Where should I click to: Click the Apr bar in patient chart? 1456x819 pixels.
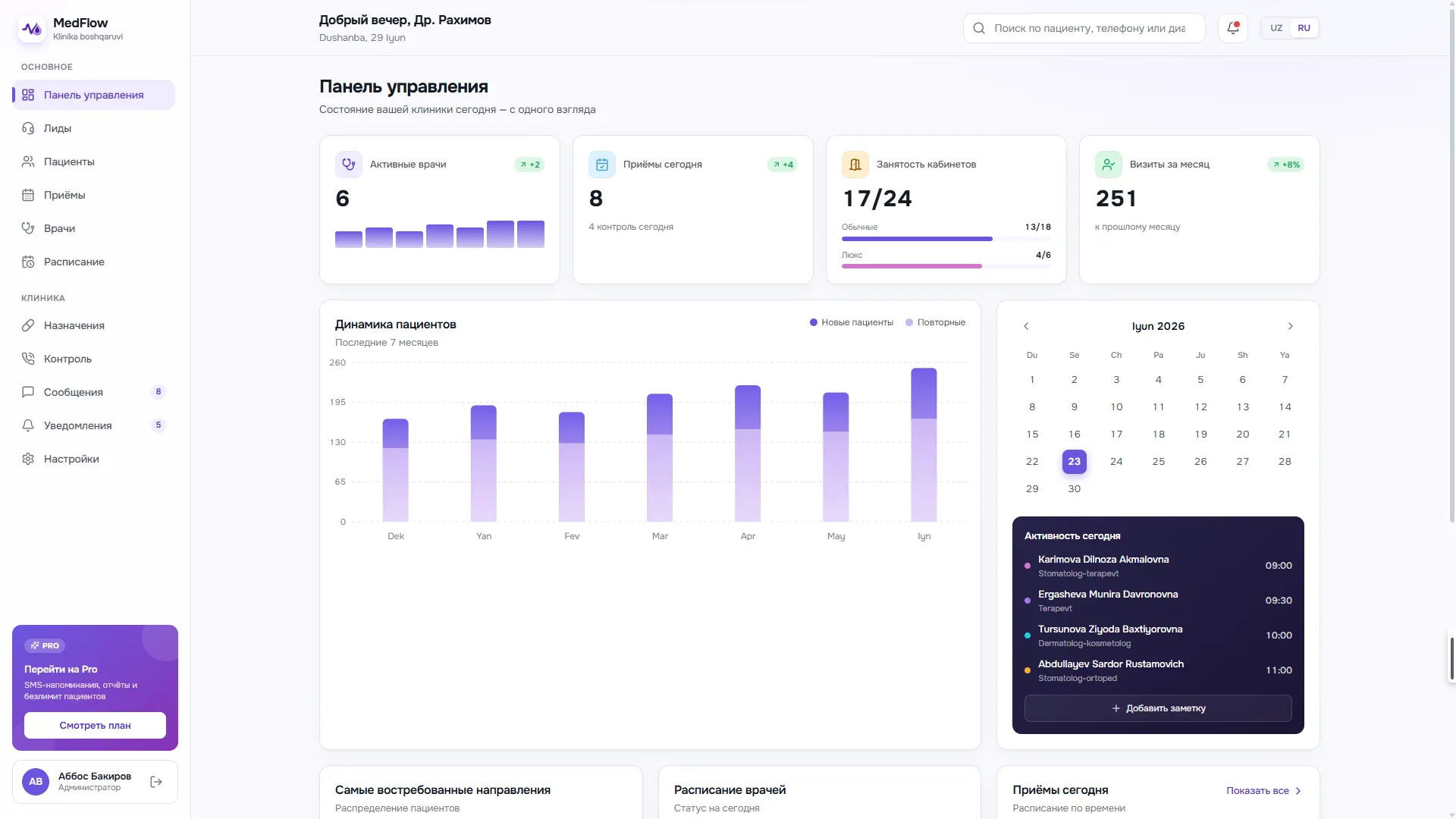tap(748, 453)
